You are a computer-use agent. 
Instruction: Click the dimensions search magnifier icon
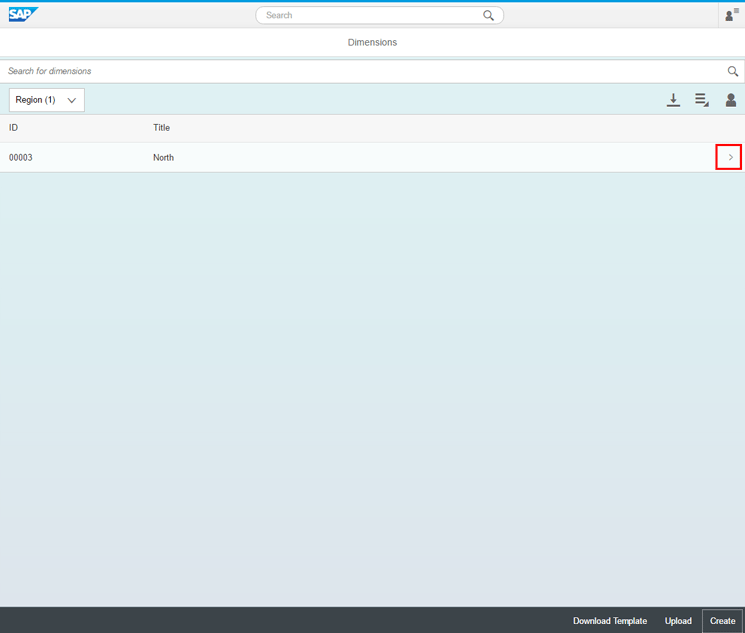tap(733, 72)
